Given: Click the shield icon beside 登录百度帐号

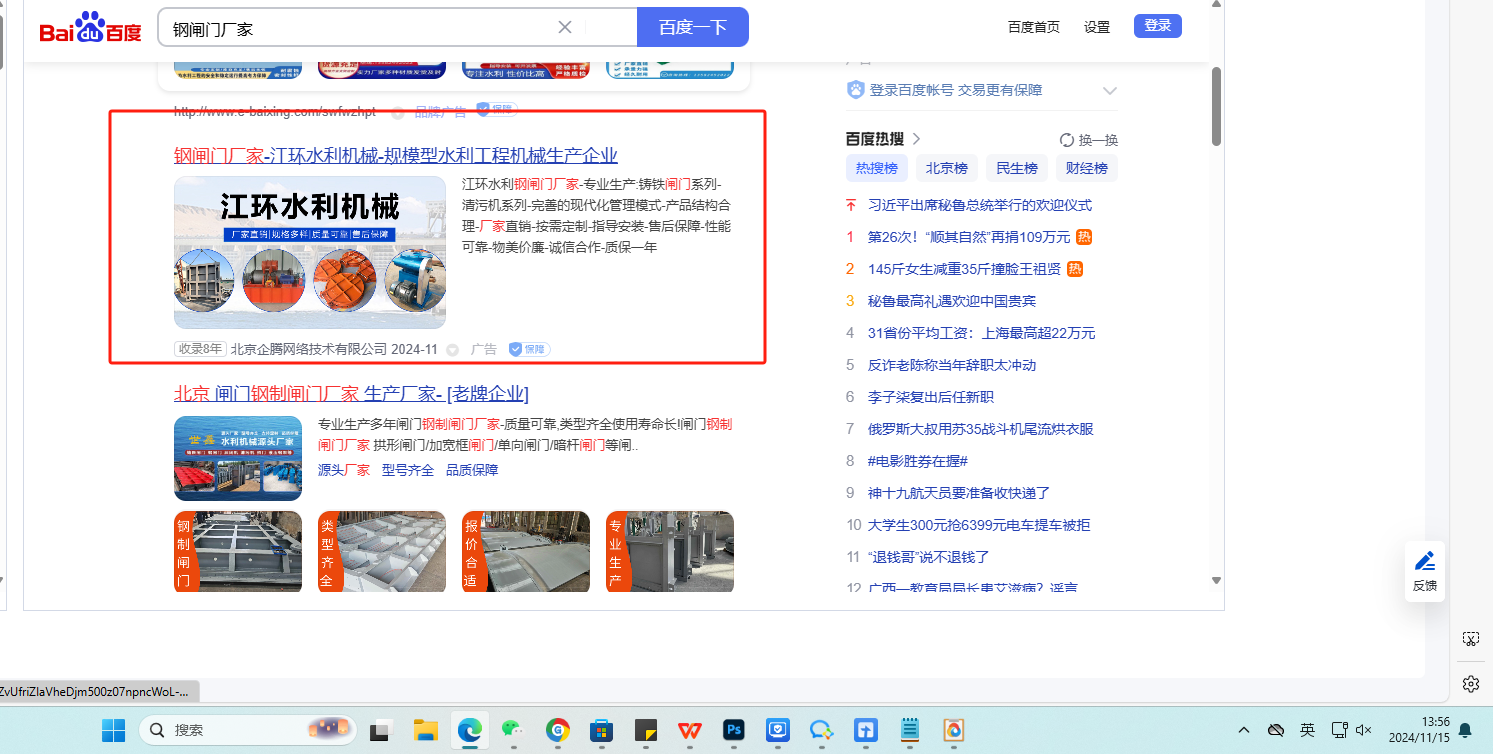Looking at the screenshot, I should [855, 90].
